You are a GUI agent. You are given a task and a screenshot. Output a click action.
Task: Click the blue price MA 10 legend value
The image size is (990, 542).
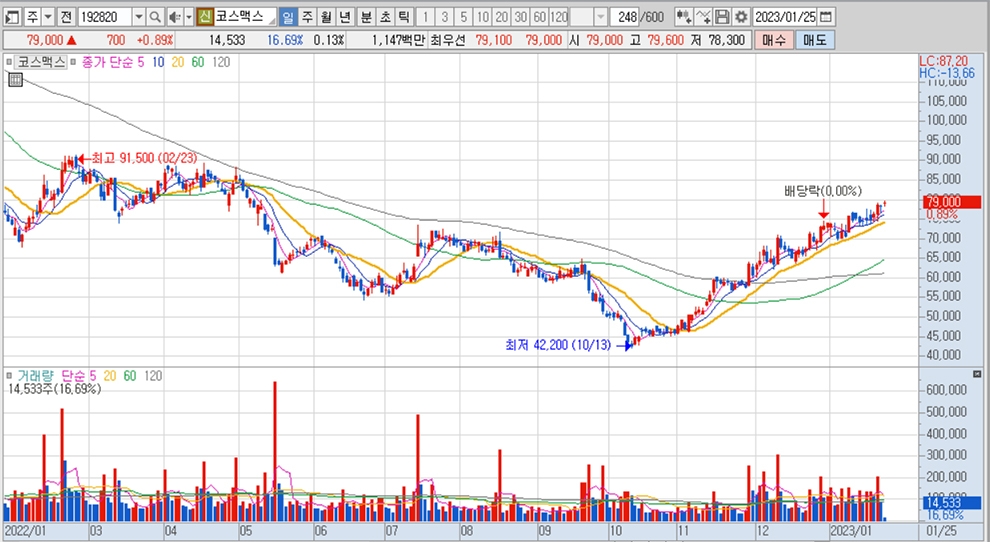coord(158,62)
